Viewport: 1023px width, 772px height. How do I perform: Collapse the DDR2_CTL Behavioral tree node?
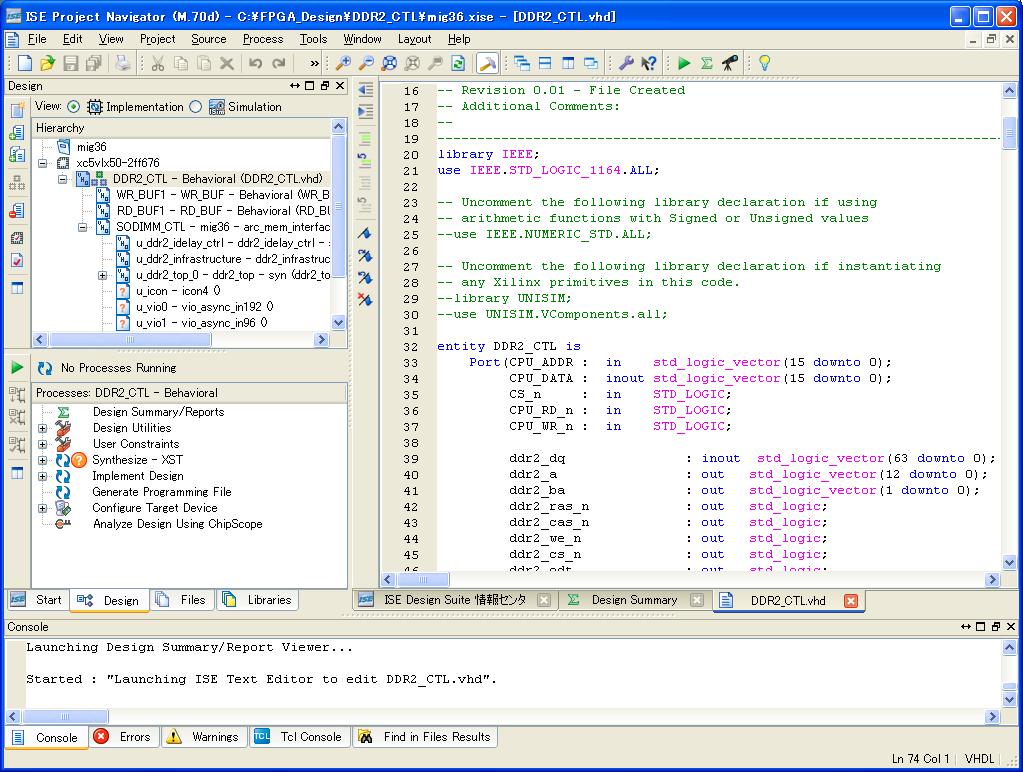[63, 179]
